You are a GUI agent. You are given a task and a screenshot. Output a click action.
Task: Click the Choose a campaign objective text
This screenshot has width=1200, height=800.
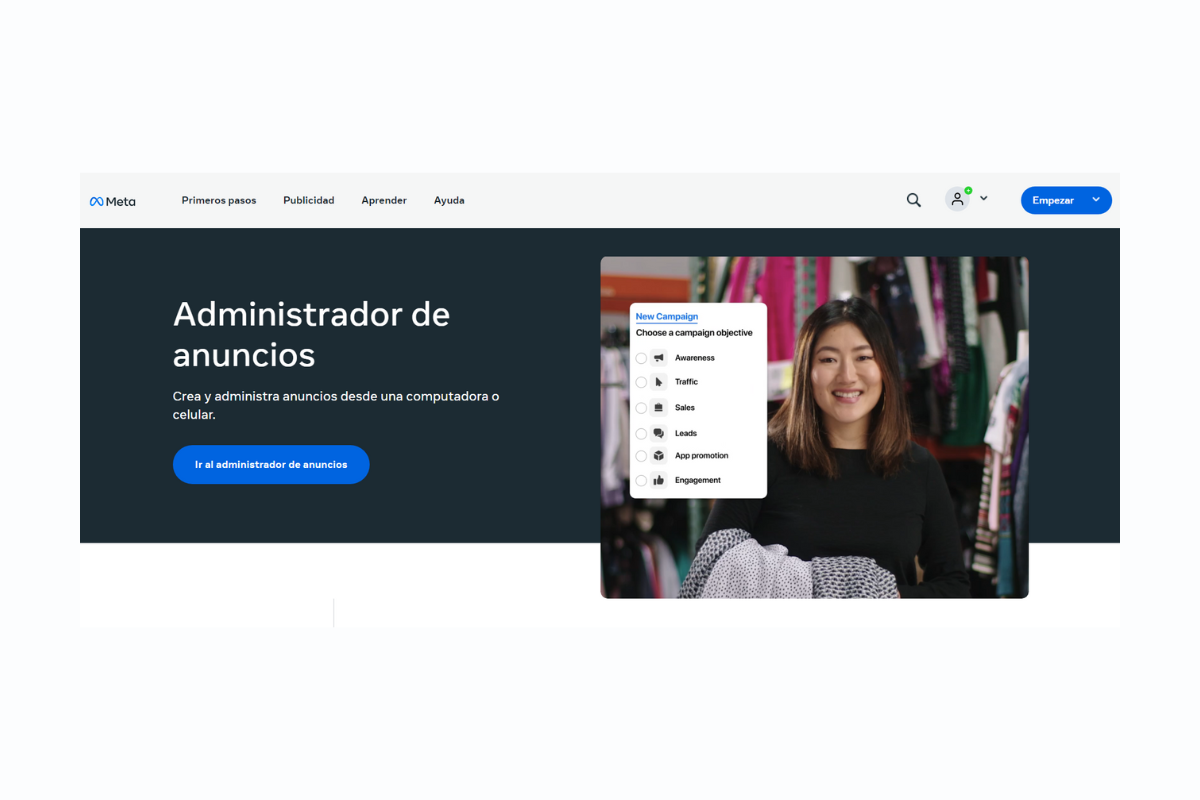694,333
